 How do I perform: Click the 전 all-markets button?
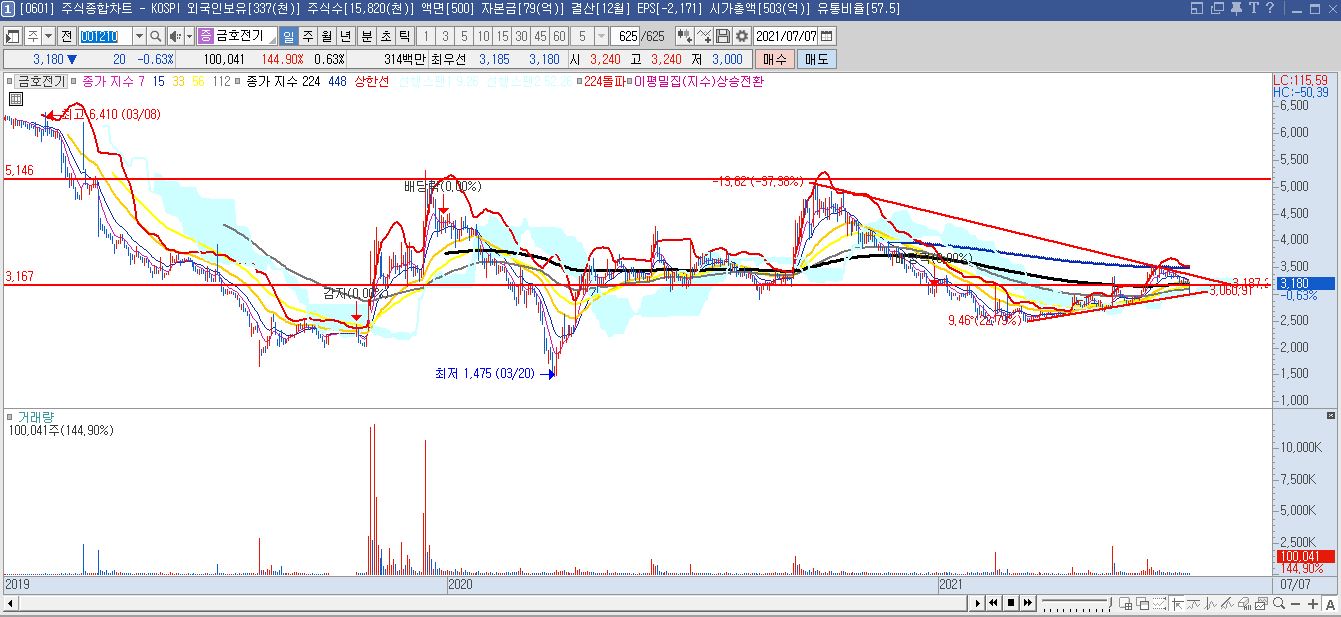tap(68, 36)
